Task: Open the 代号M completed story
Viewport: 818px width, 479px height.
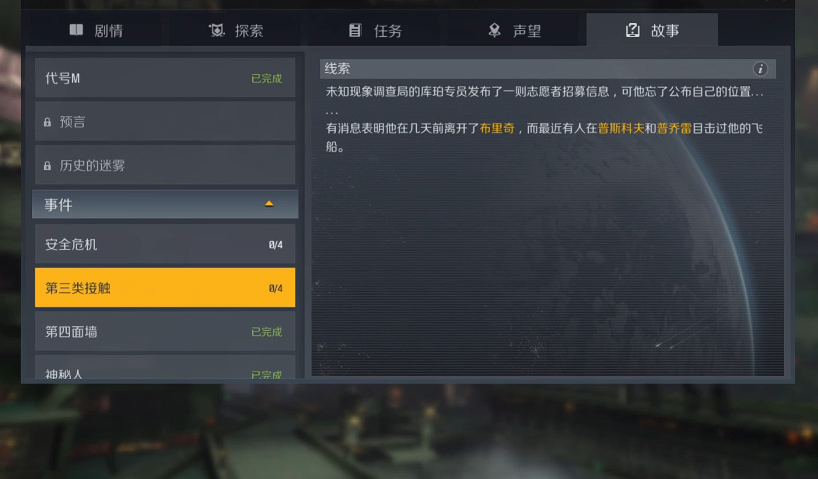Action: pos(165,78)
